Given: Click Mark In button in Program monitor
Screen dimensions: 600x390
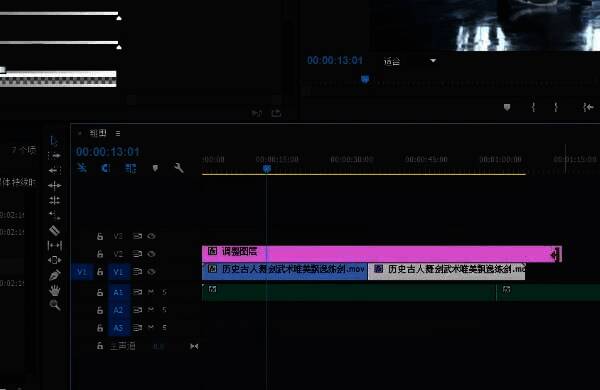Looking at the screenshot, I should click(533, 108).
